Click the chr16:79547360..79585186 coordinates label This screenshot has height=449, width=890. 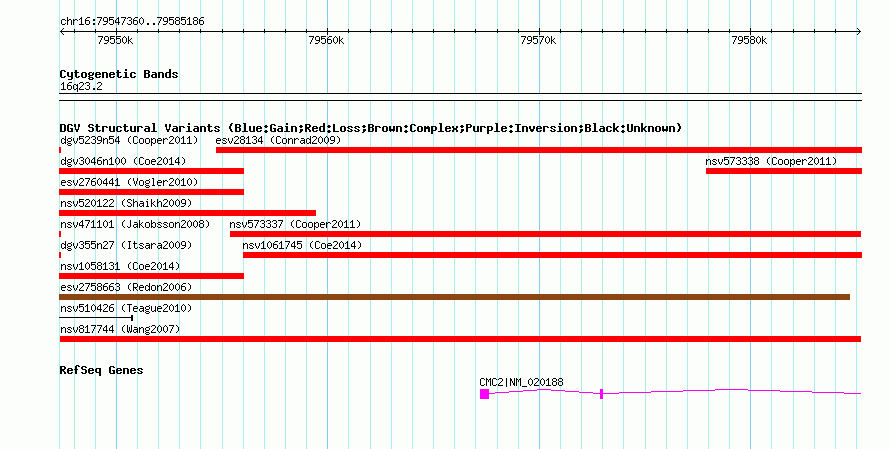click(132, 21)
